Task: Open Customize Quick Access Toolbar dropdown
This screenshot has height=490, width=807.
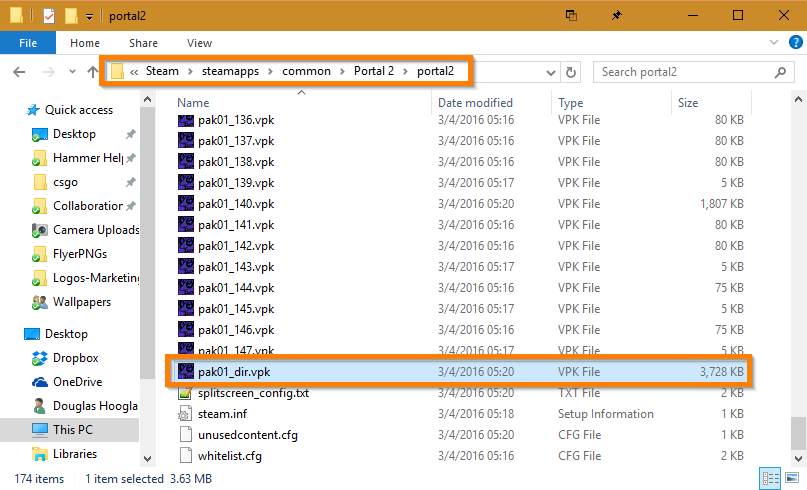Action: (89, 17)
